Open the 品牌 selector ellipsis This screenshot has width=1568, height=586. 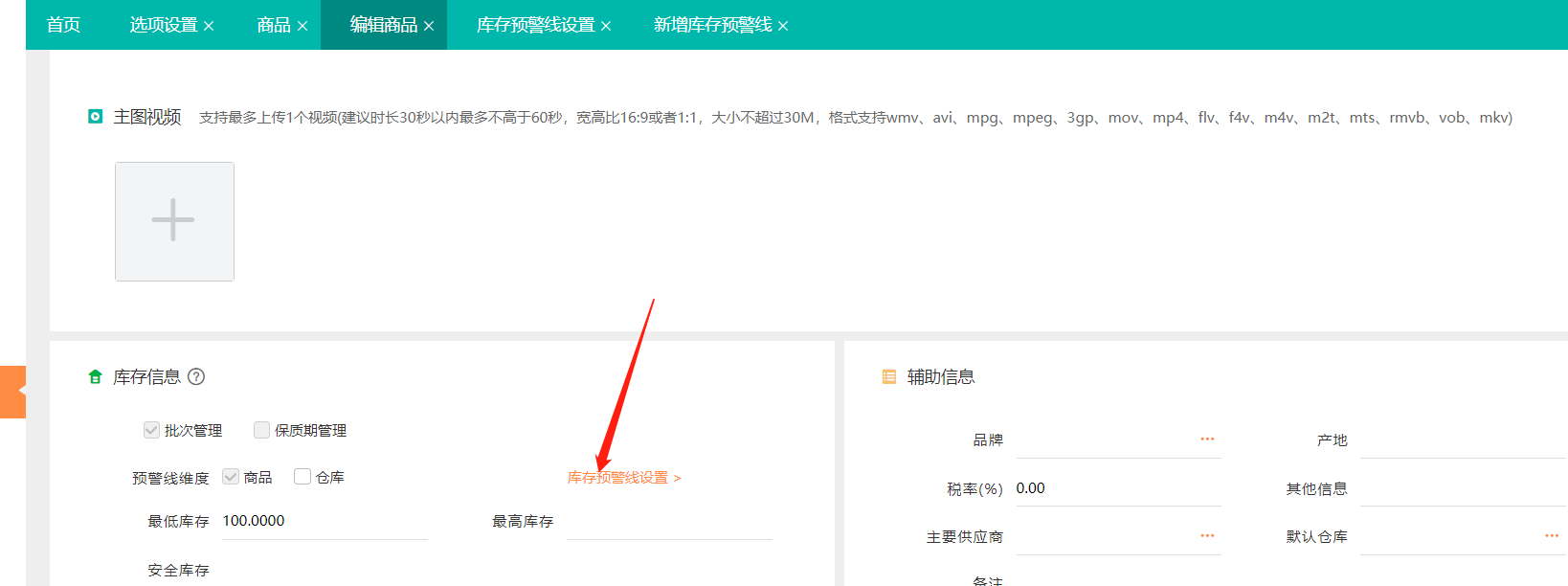point(1207,439)
